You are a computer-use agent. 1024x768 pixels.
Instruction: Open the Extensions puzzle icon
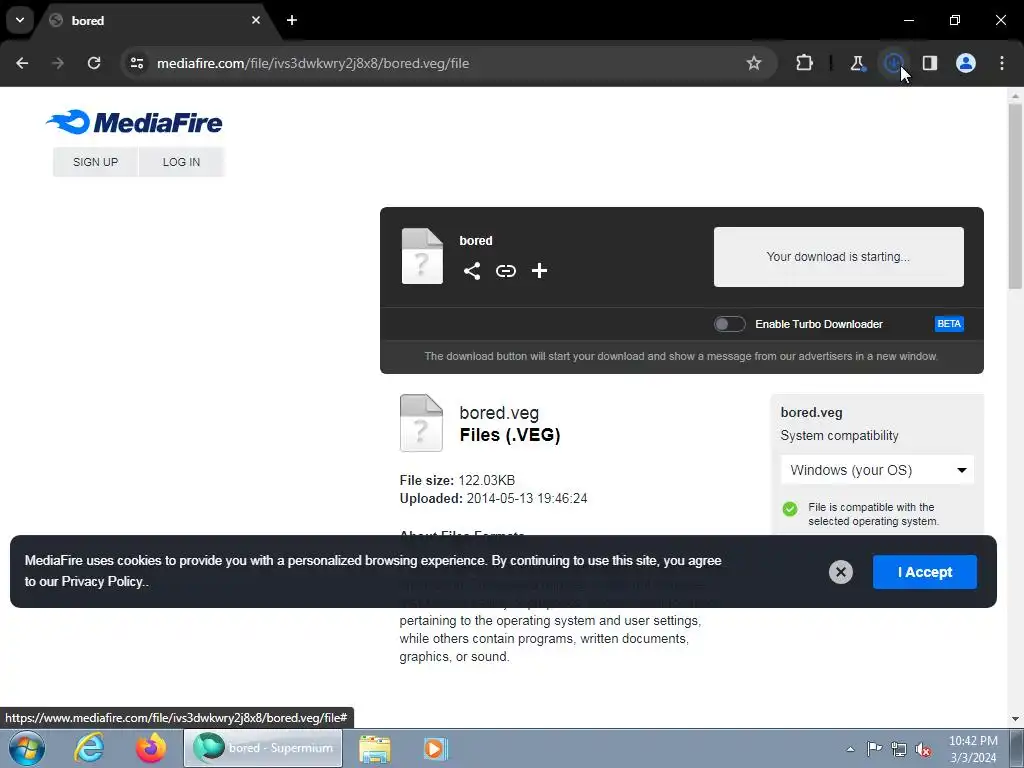tap(805, 63)
